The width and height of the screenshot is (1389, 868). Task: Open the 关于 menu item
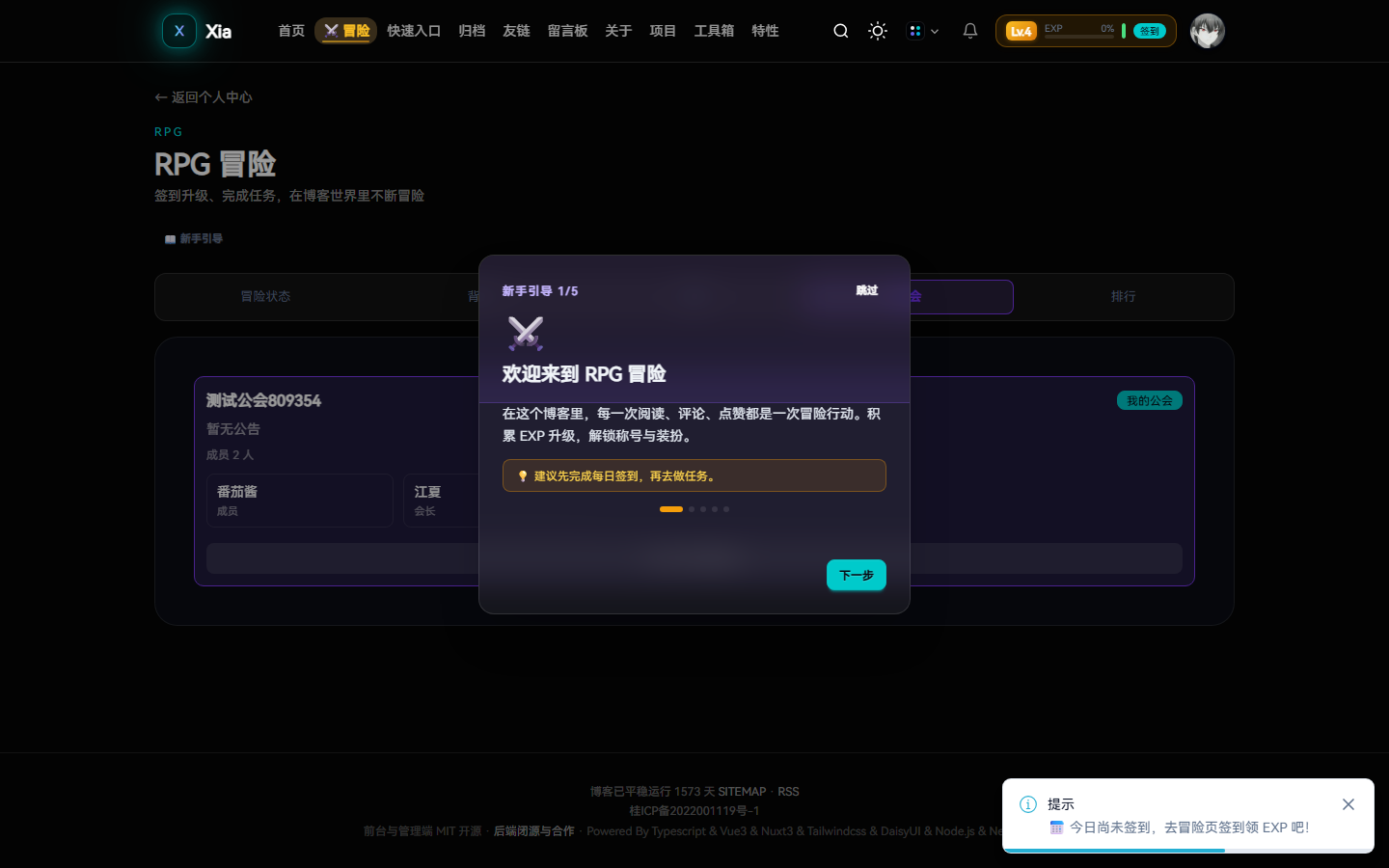pos(618,31)
